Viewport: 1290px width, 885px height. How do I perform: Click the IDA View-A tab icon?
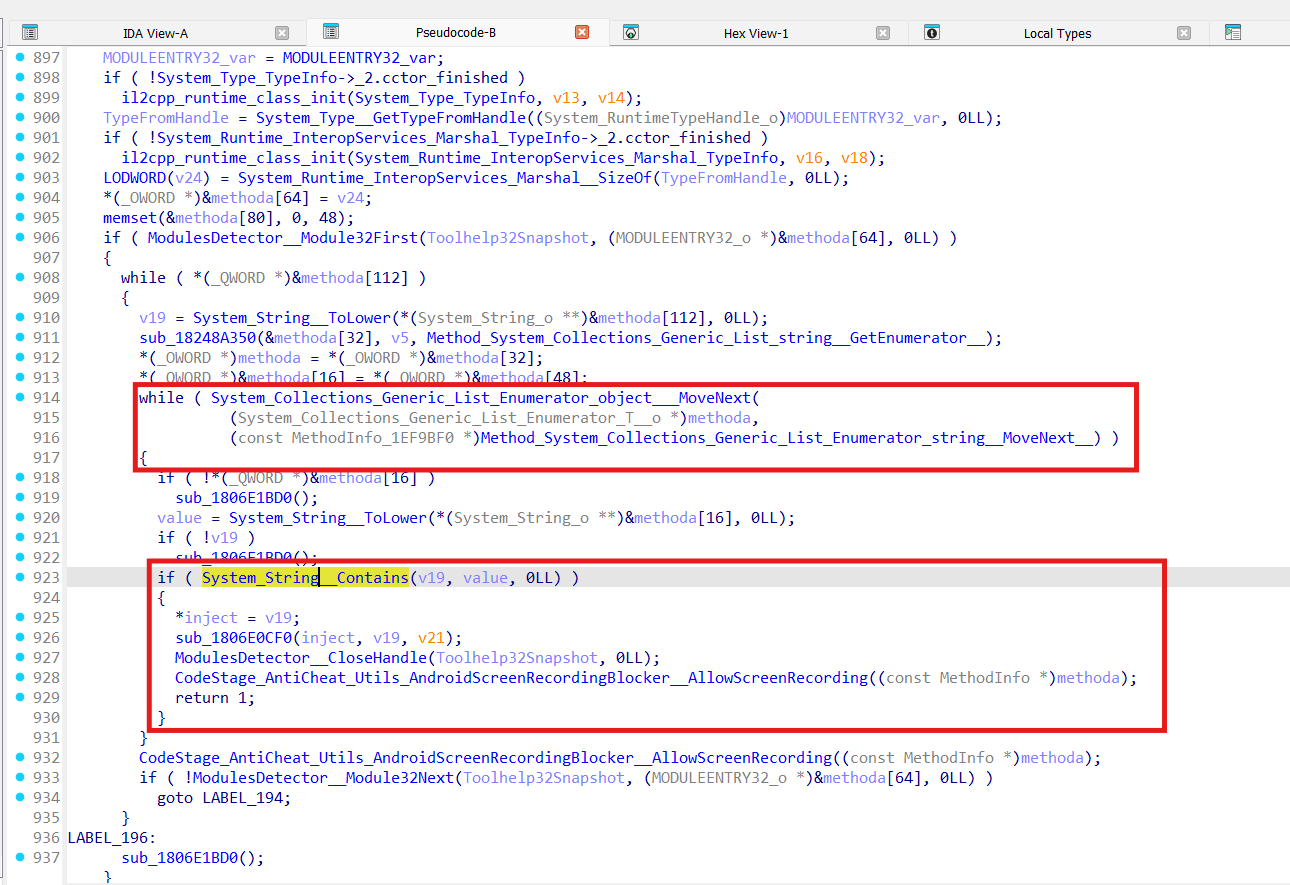click(x=30, y=33)
